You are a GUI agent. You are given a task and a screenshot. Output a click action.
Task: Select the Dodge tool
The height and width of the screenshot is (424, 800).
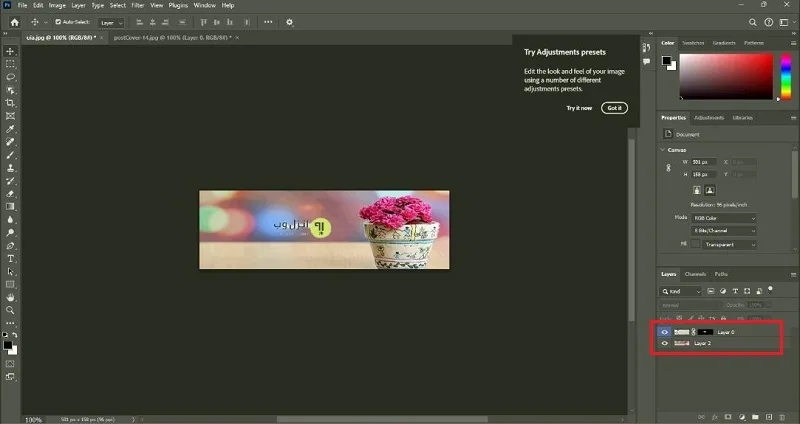point(10,233)
